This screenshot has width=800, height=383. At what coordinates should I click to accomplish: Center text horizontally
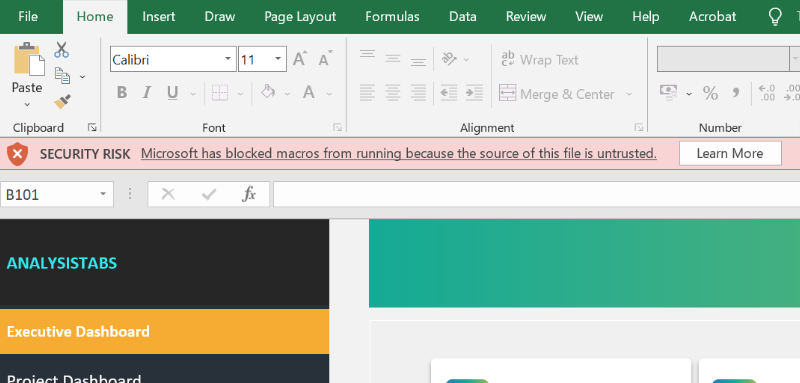pyautogui.click(x=392, y=93)
